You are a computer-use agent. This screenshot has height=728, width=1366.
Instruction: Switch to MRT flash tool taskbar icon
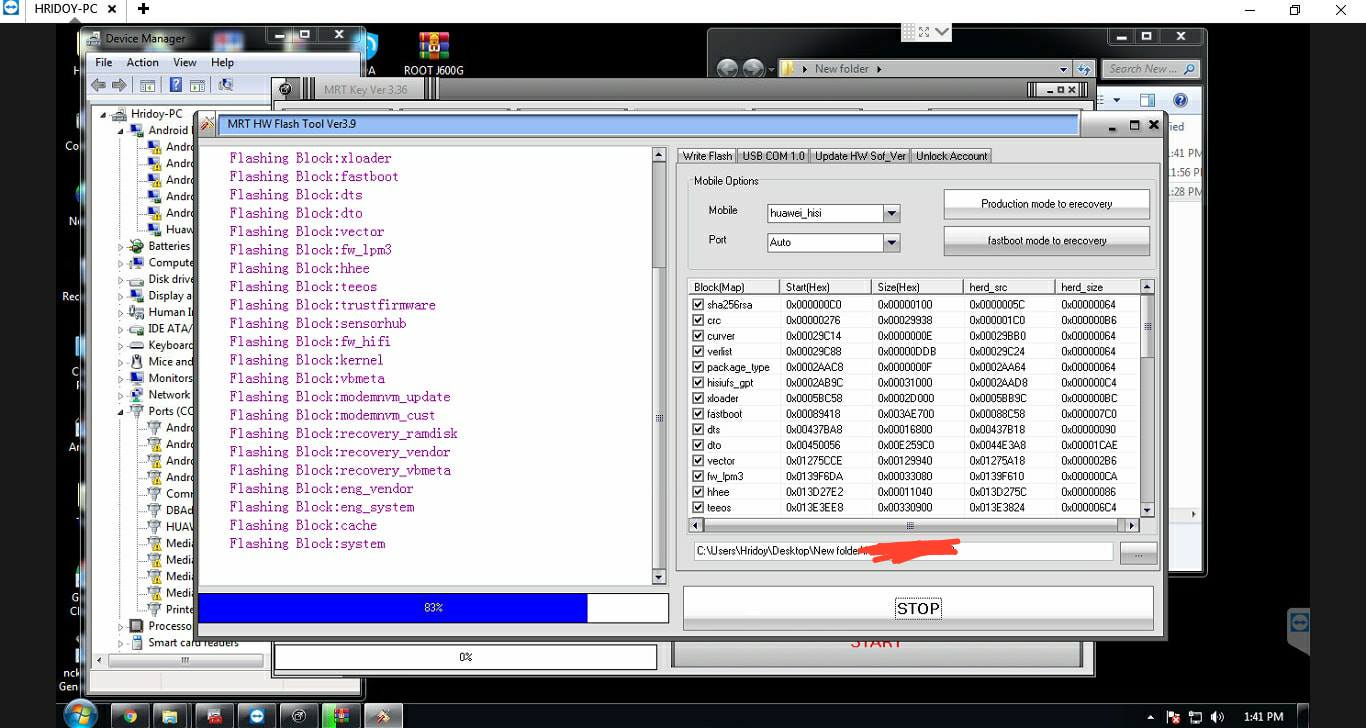click(x=383, y=716)
